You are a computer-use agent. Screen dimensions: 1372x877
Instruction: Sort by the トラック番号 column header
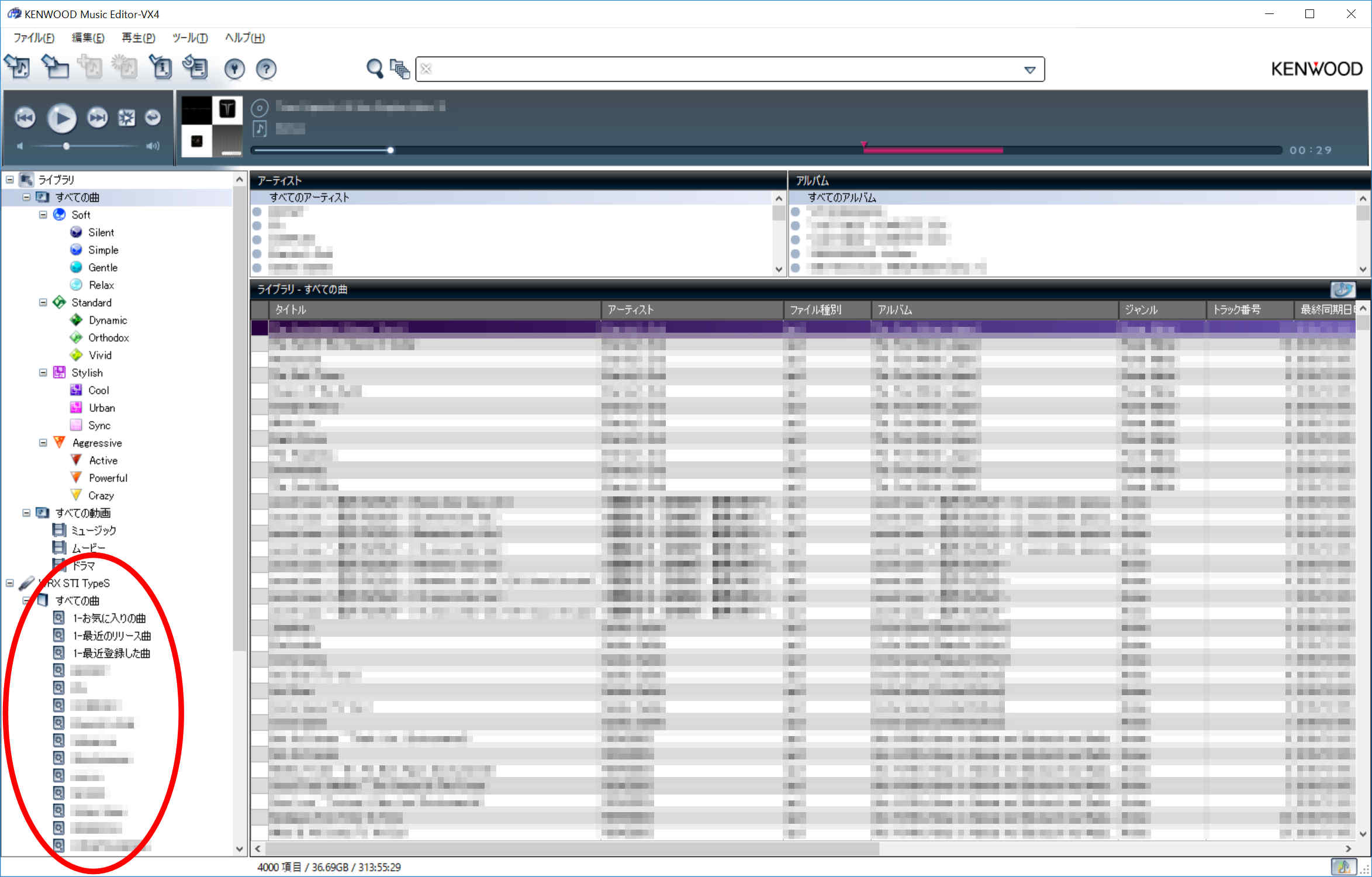point(1250,310)
